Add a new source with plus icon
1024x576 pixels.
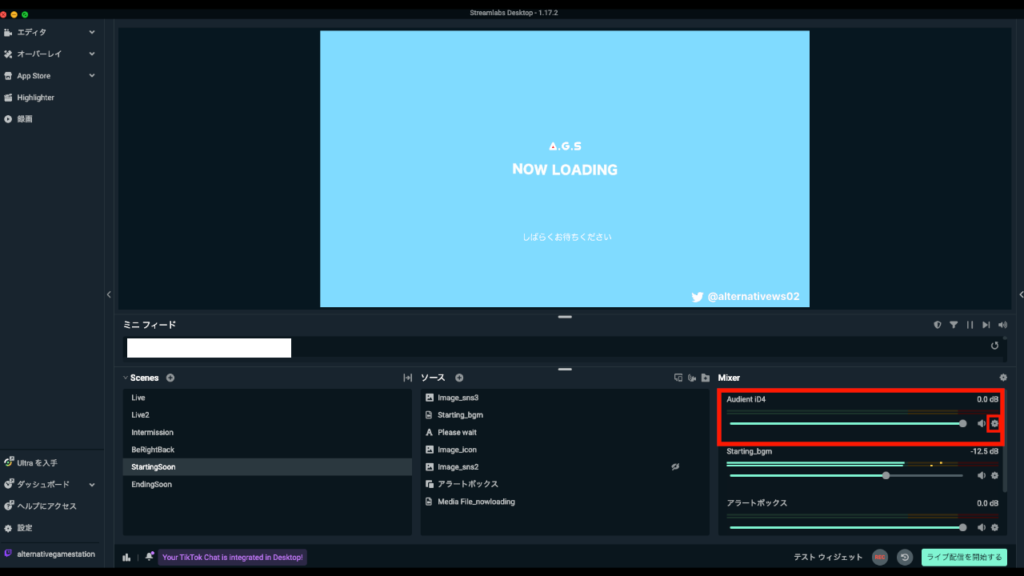click(459, 378)
